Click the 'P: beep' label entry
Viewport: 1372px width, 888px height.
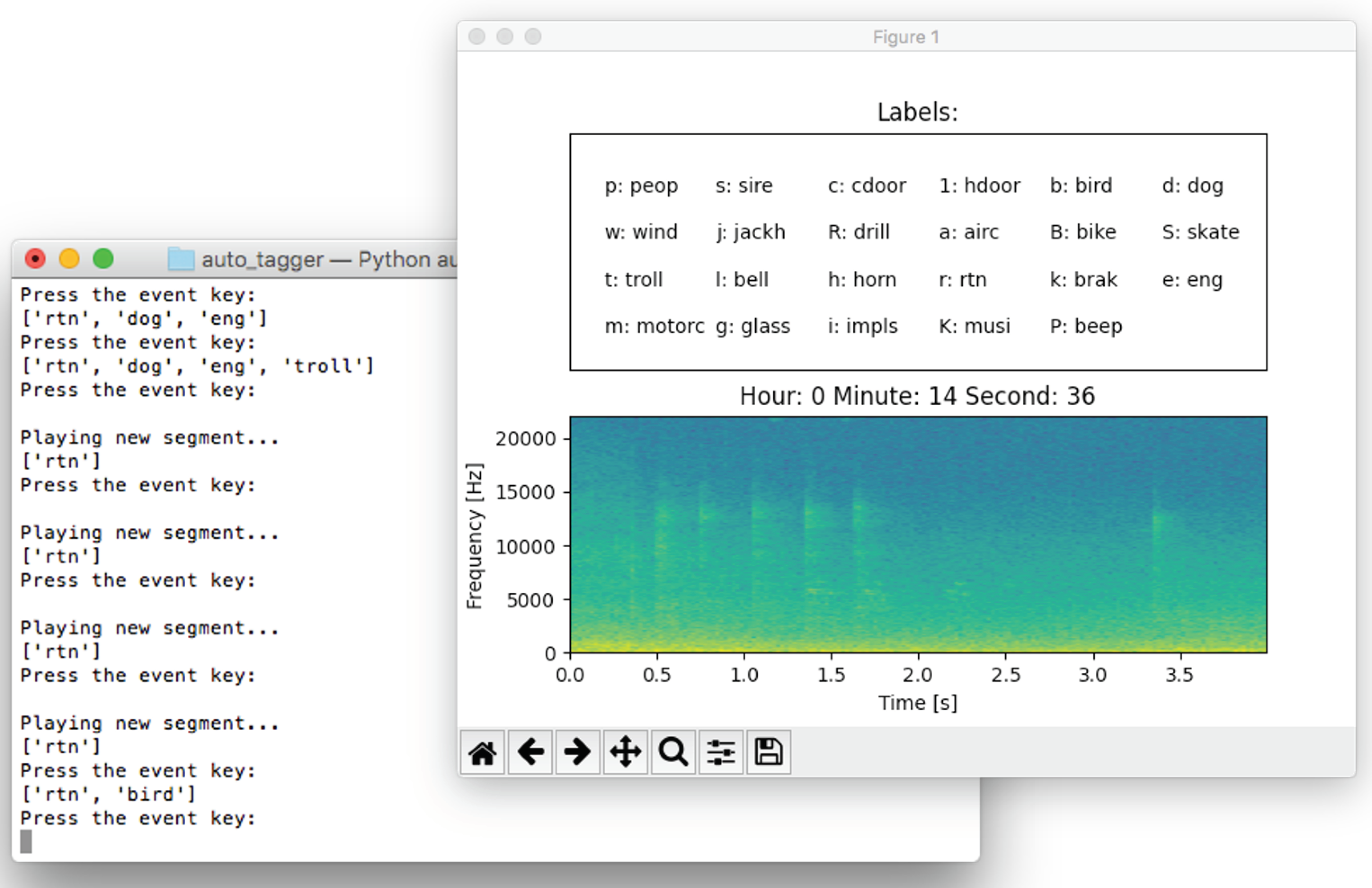pos(1085,326)
